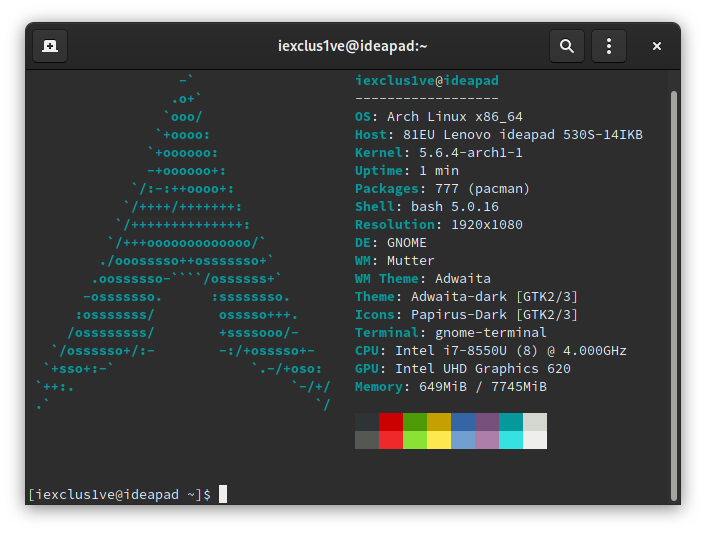The image size is (706, 533).
Task: Click the terminal vertical scrollbar
Action: 674,295
